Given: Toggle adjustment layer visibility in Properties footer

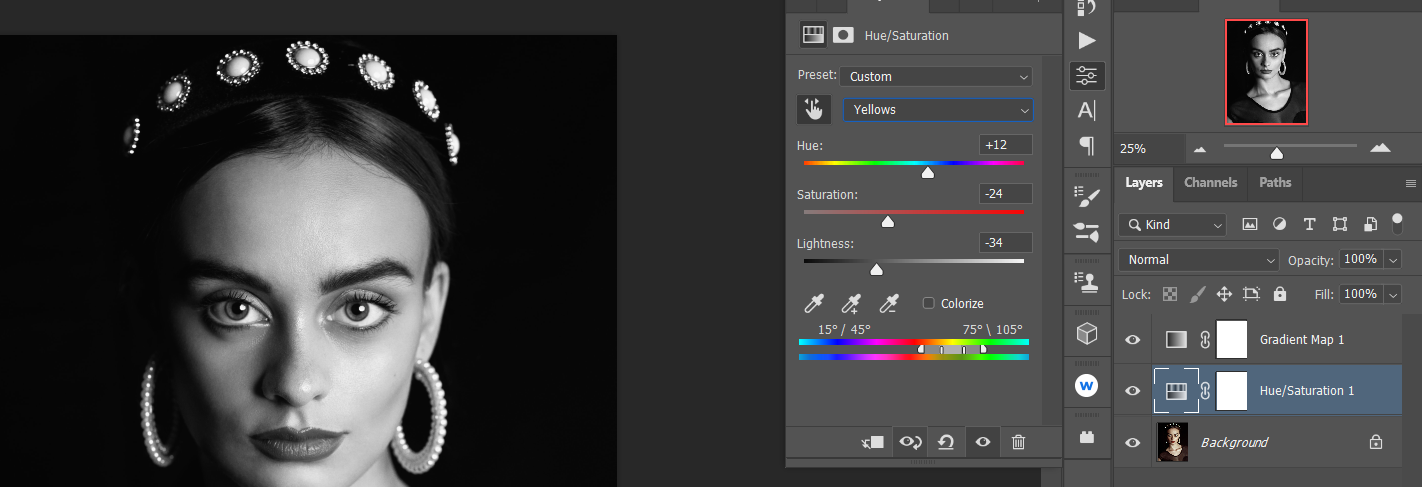Looking at the screenshot, I should click(982, 442).
